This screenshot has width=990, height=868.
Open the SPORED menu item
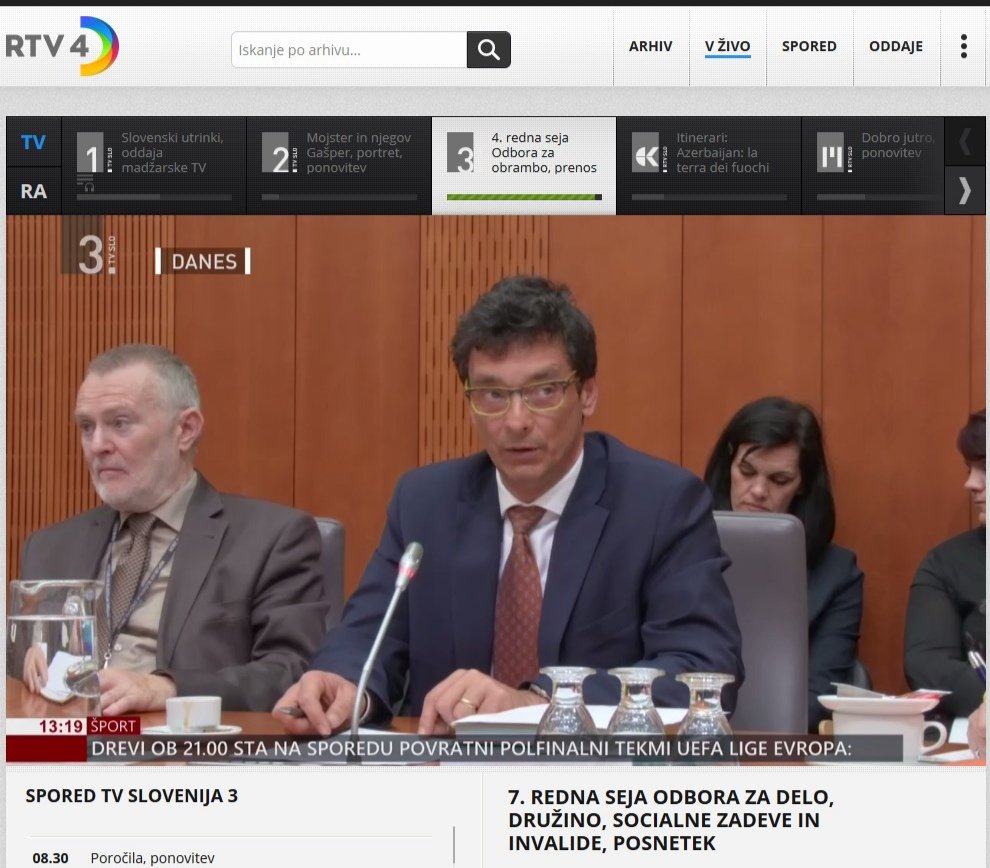[809, 46]
